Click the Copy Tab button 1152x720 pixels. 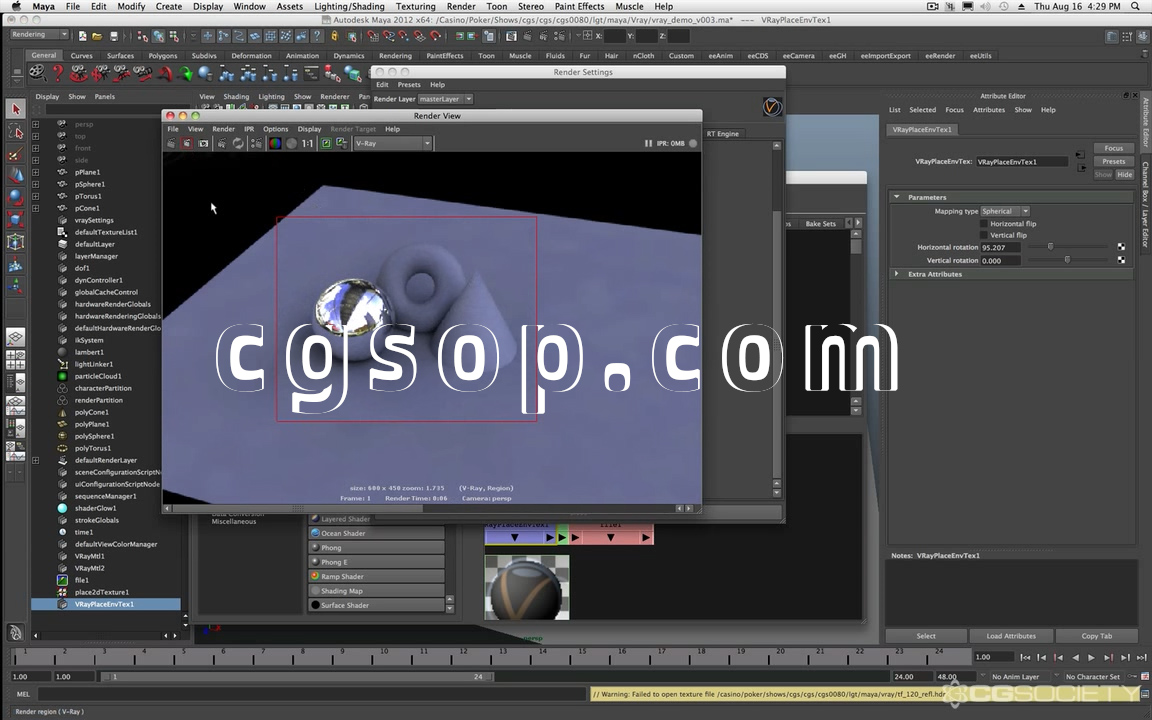click(x=1096, y=636)
